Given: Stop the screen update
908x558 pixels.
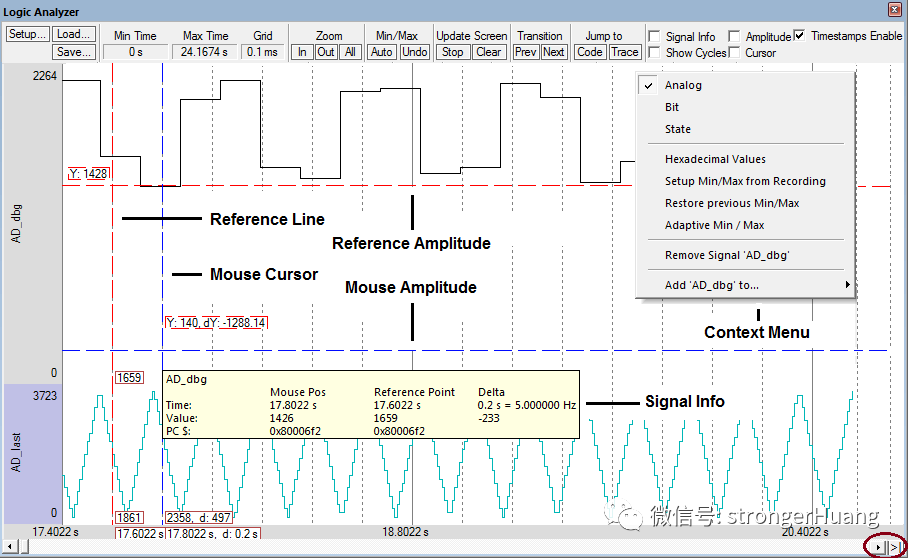Looking at the screenshot, I should pos(452,52).
